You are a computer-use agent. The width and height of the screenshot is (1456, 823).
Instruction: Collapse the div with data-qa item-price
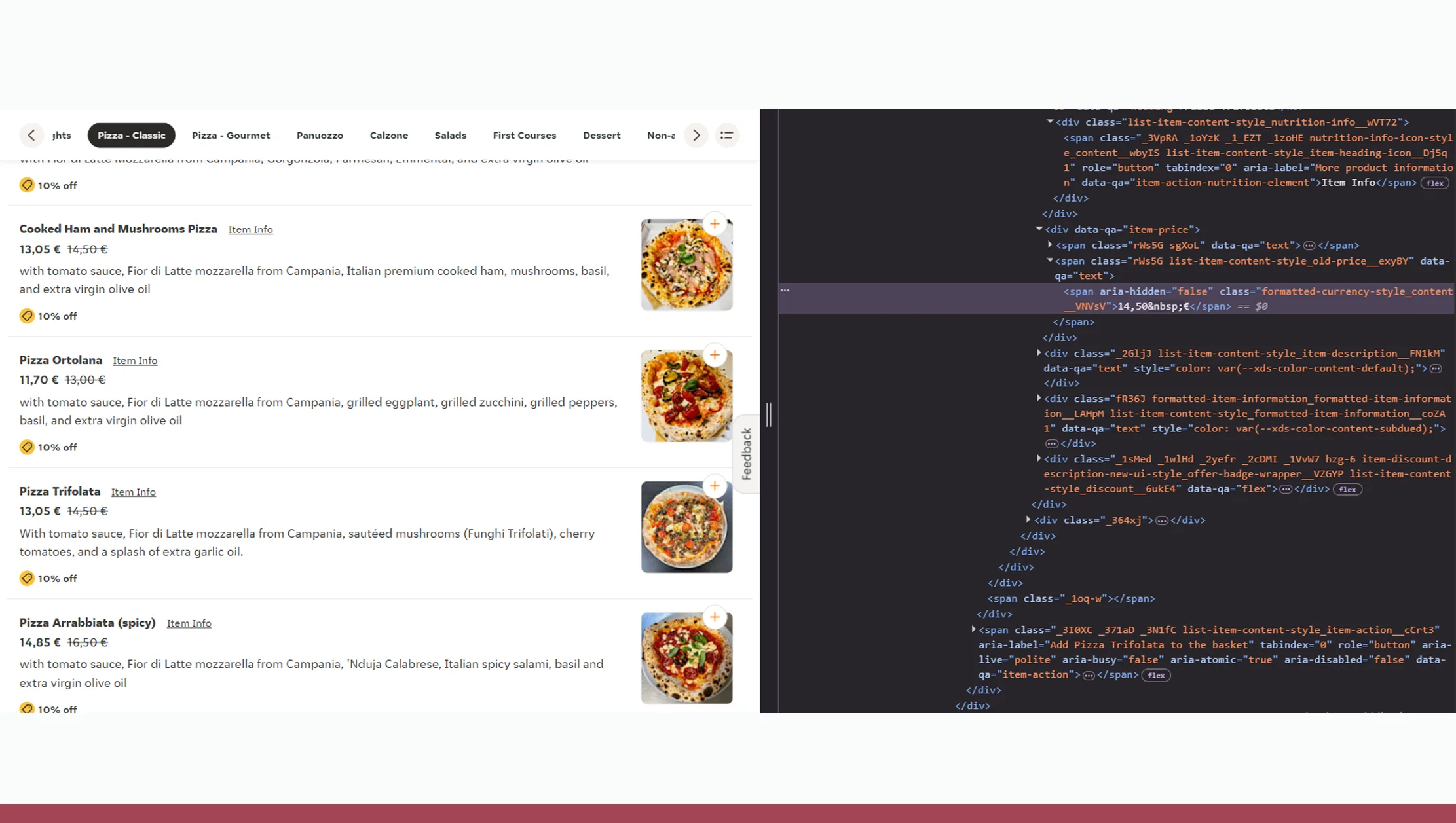[1038, 229]
